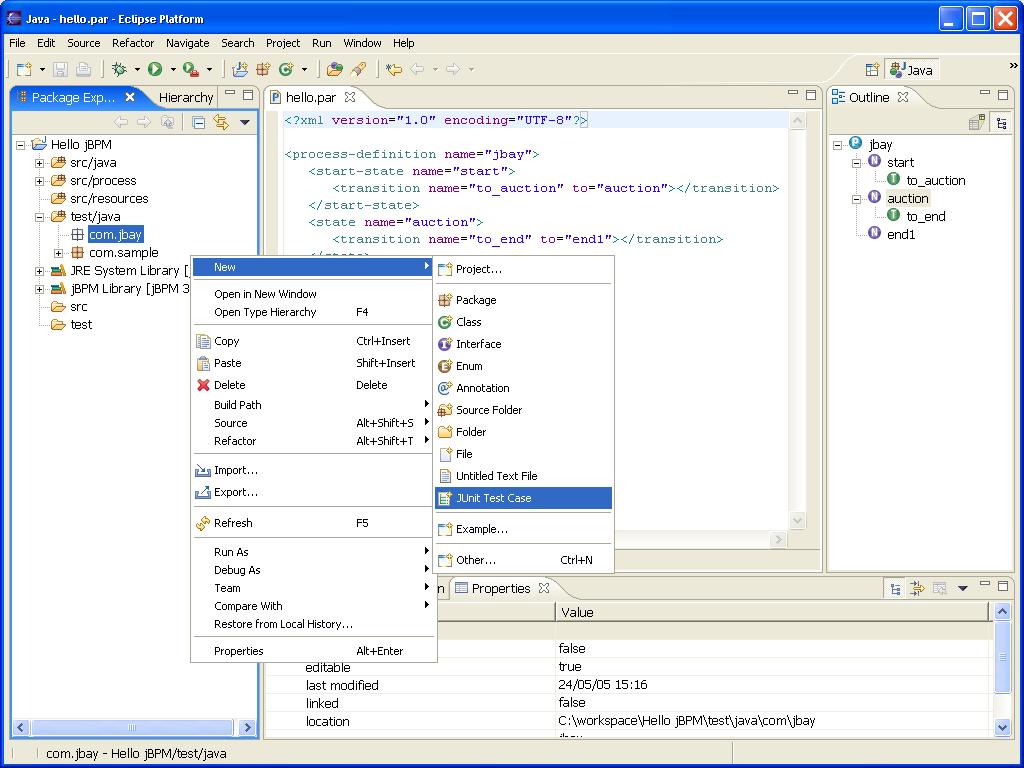Expand the JRE System Library node

(x=40, y=271)
